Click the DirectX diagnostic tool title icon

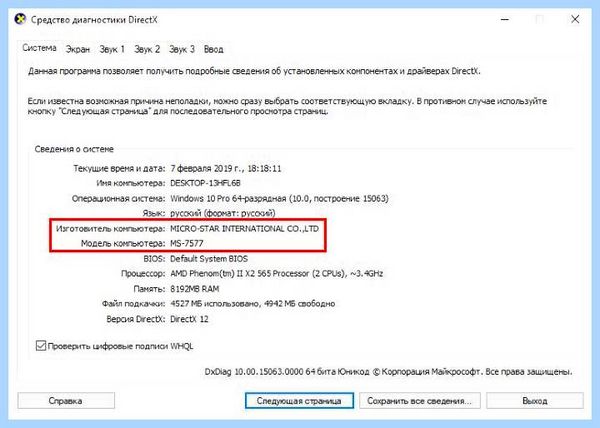pyautogui.click(x=20, y=19)
